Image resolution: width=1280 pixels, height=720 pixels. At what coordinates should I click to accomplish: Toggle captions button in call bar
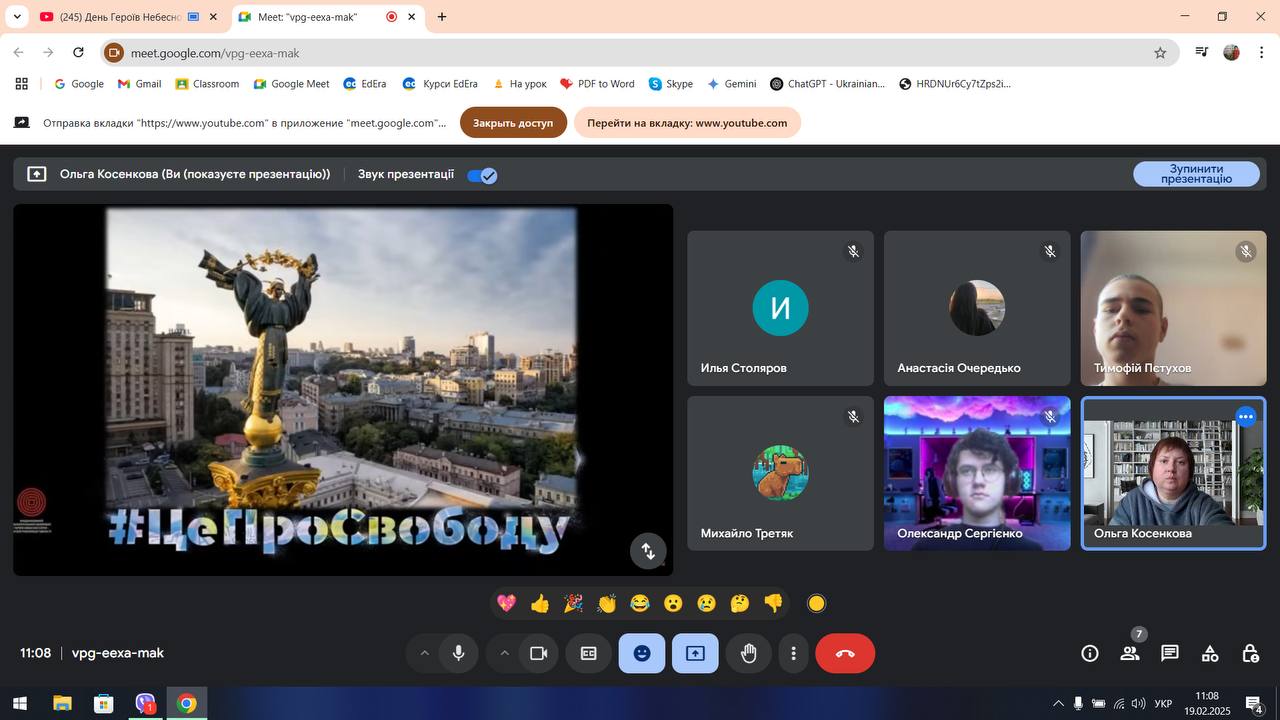tap(589, 653)
